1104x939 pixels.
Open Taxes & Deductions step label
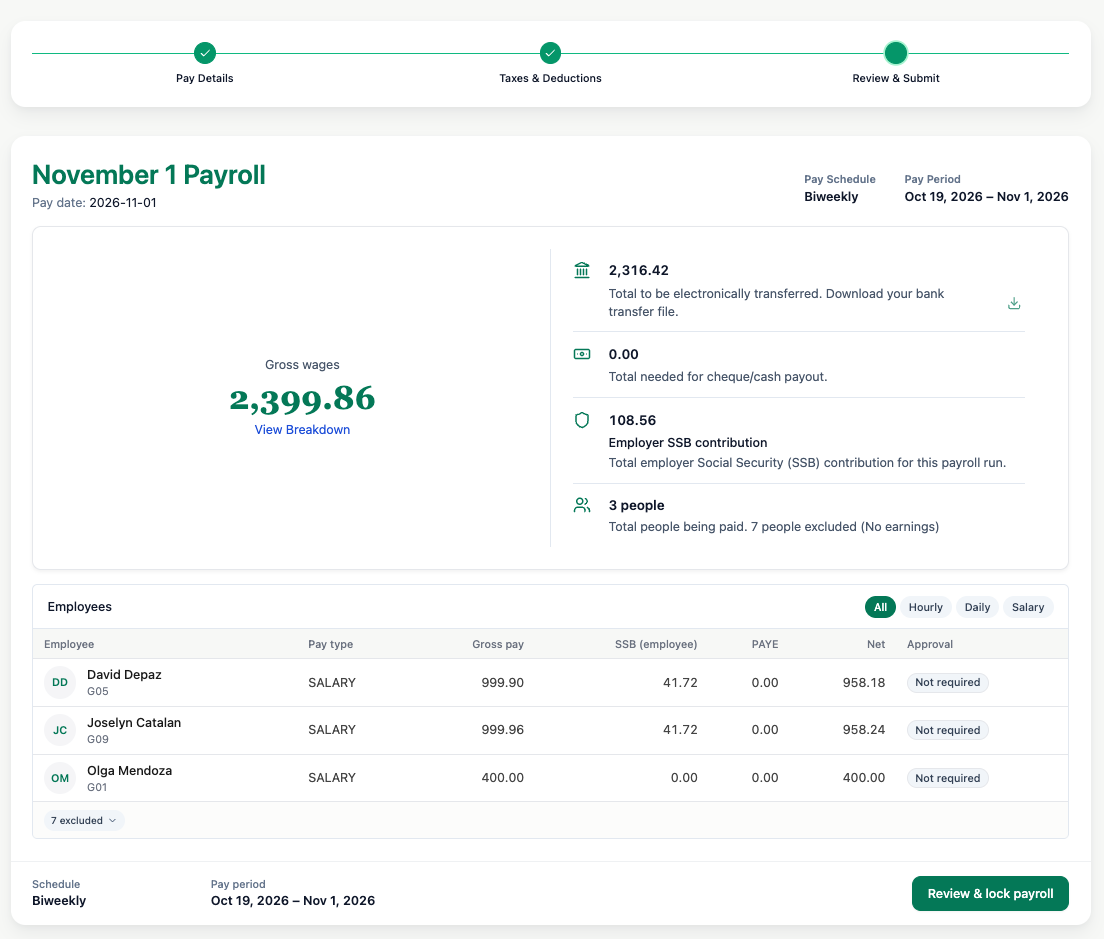coord(551,78)
